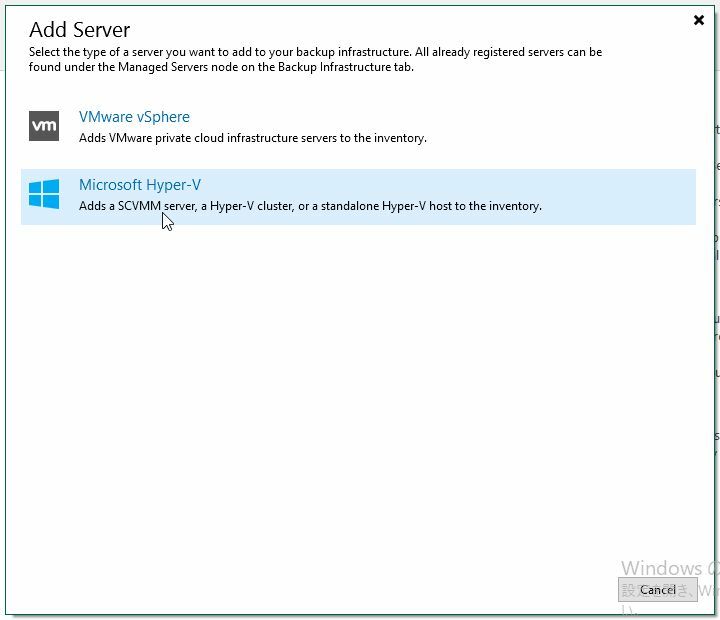Click the Windows logo icon beside Hyper-V
The width and height of the screenshot is (720, 620).
tap(44, 194)
